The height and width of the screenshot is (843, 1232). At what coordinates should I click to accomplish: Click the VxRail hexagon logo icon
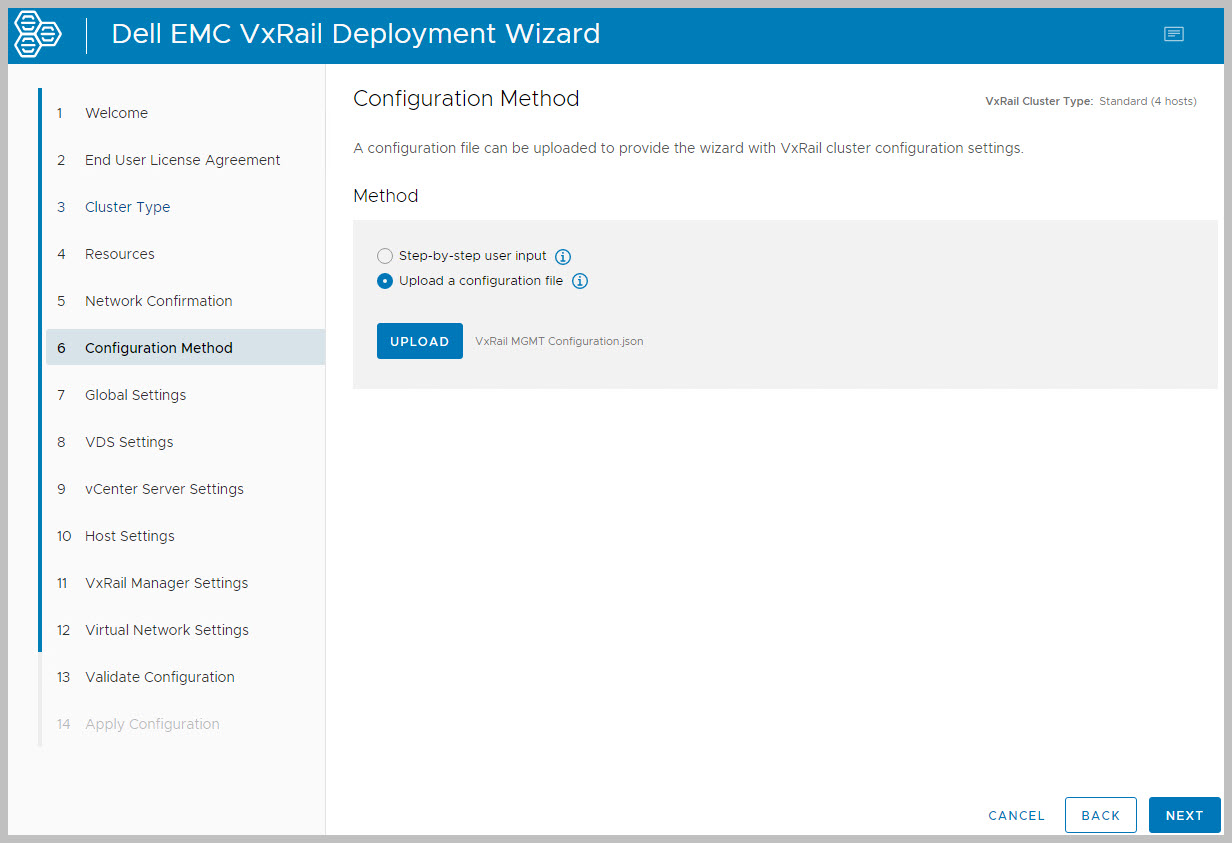click(38, 34)
